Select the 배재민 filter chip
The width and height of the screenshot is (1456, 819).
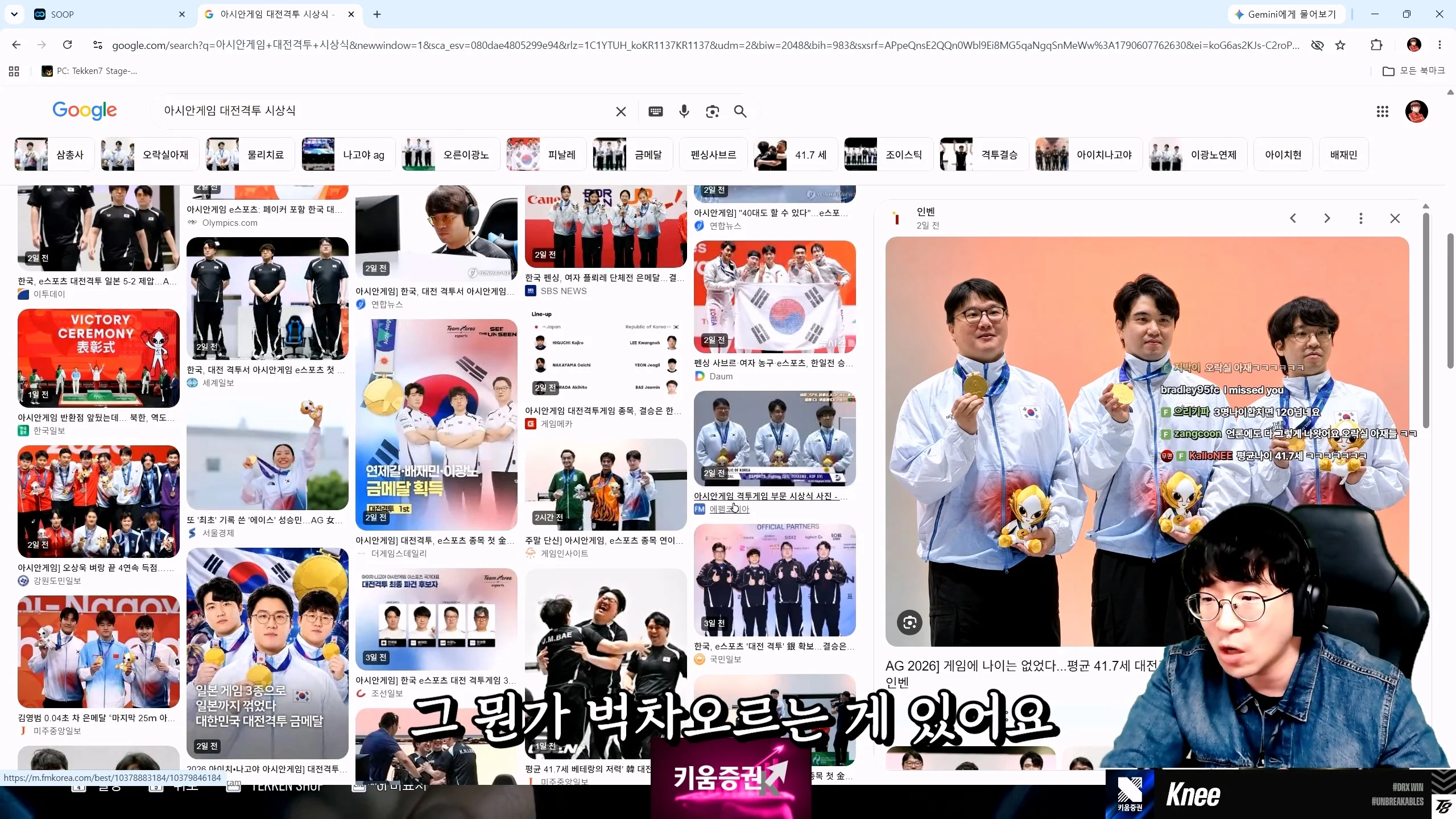(x=1343, y=155)
